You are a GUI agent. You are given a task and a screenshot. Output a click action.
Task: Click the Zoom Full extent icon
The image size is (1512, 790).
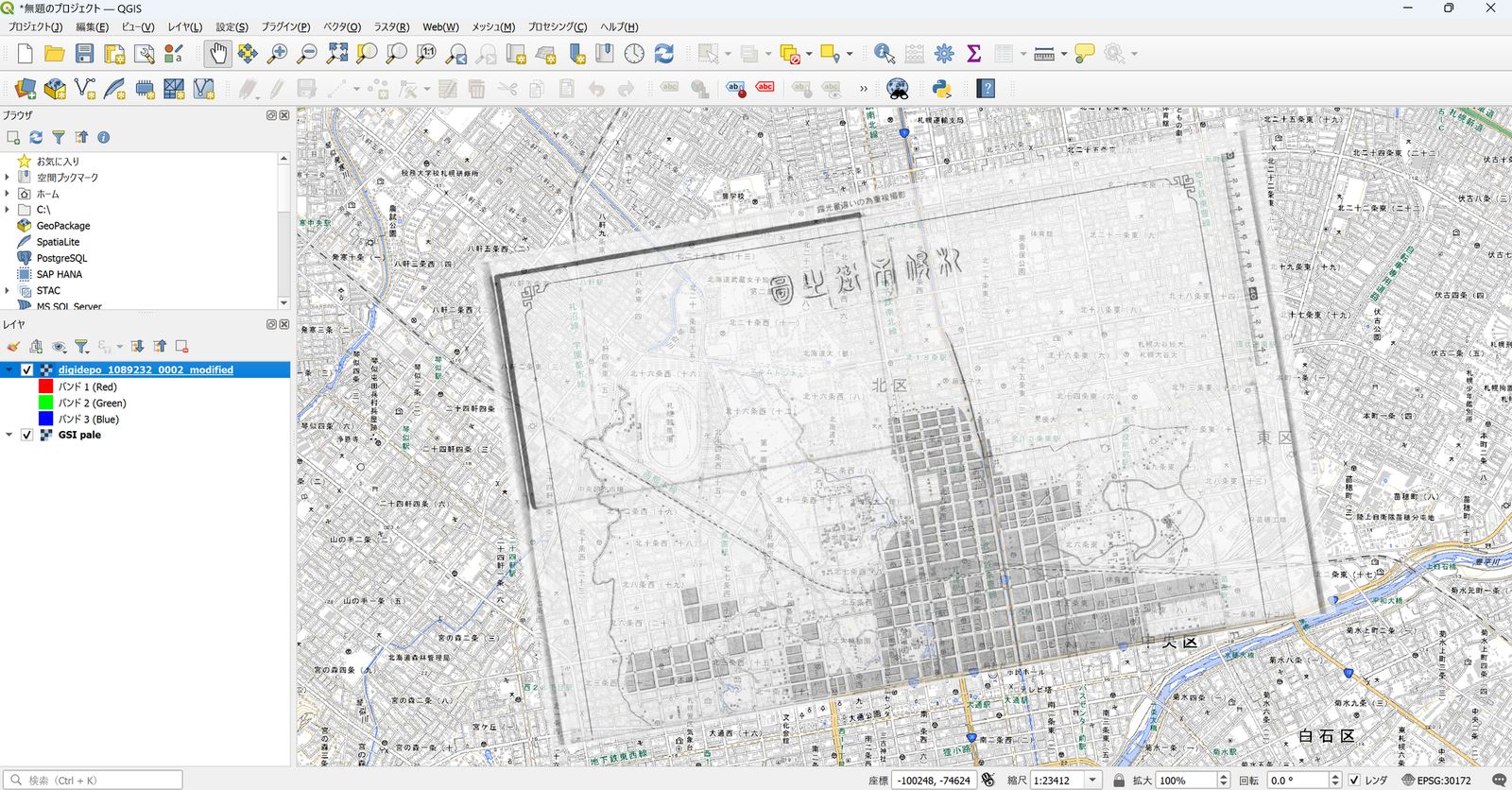(337, 54)
